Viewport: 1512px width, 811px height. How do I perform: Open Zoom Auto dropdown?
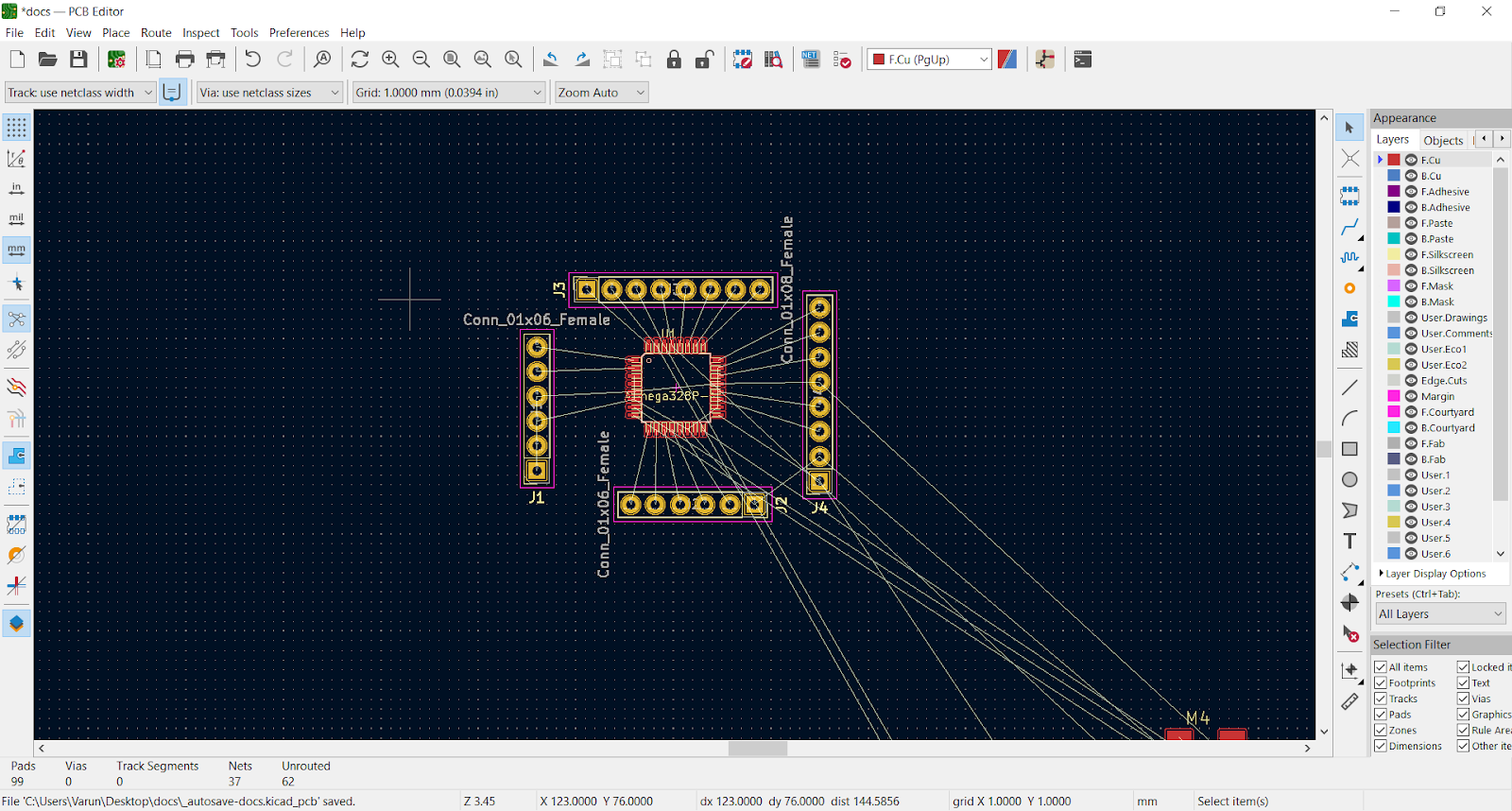pos(601,93)
